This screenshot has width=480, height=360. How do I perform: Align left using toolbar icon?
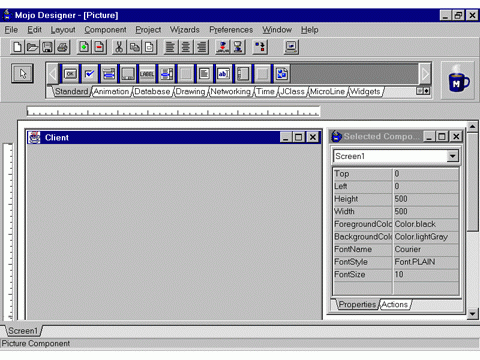click(170, 47)
